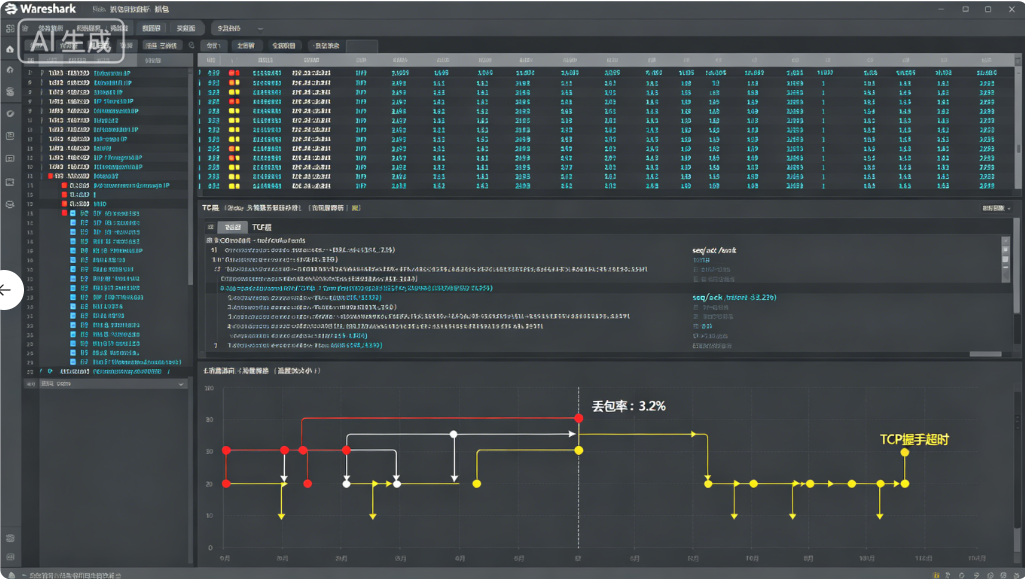The height and width of the screenshot is (580, 1025).
Task: Switch to the TCF tab in detail panel
Action: pos(261,228)
